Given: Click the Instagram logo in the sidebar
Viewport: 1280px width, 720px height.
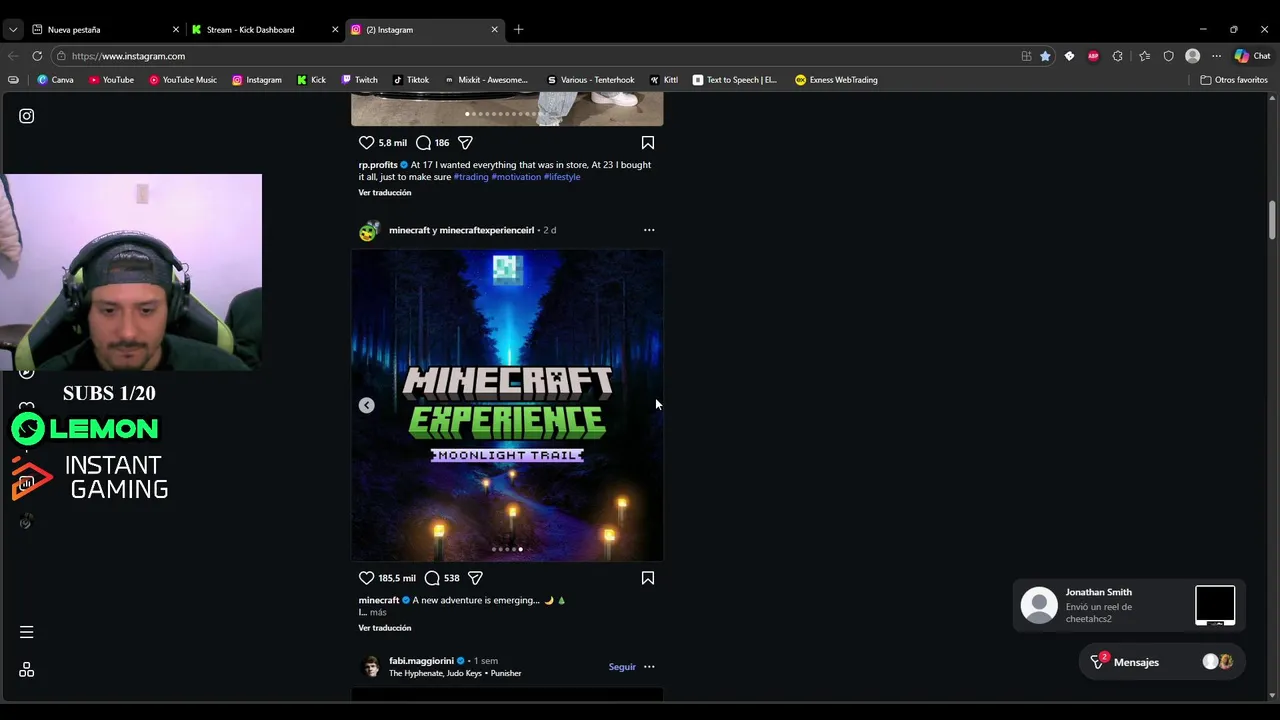Looking at the screenshot, I should point(27,116).
